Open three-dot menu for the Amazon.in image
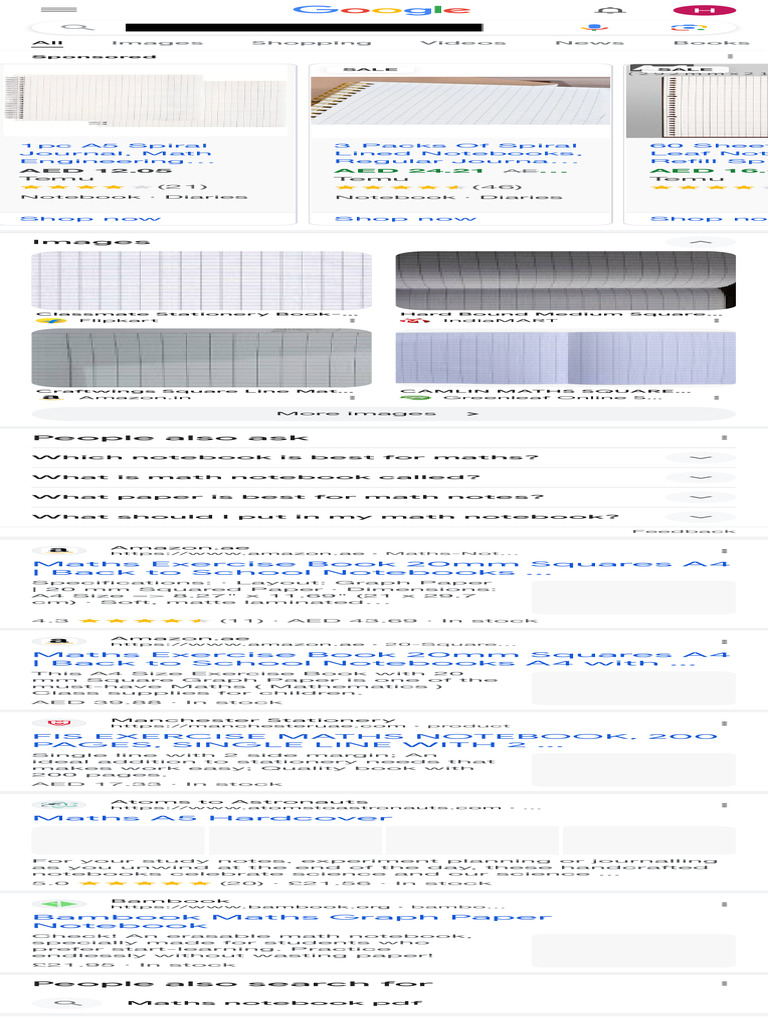 (353, 397)
